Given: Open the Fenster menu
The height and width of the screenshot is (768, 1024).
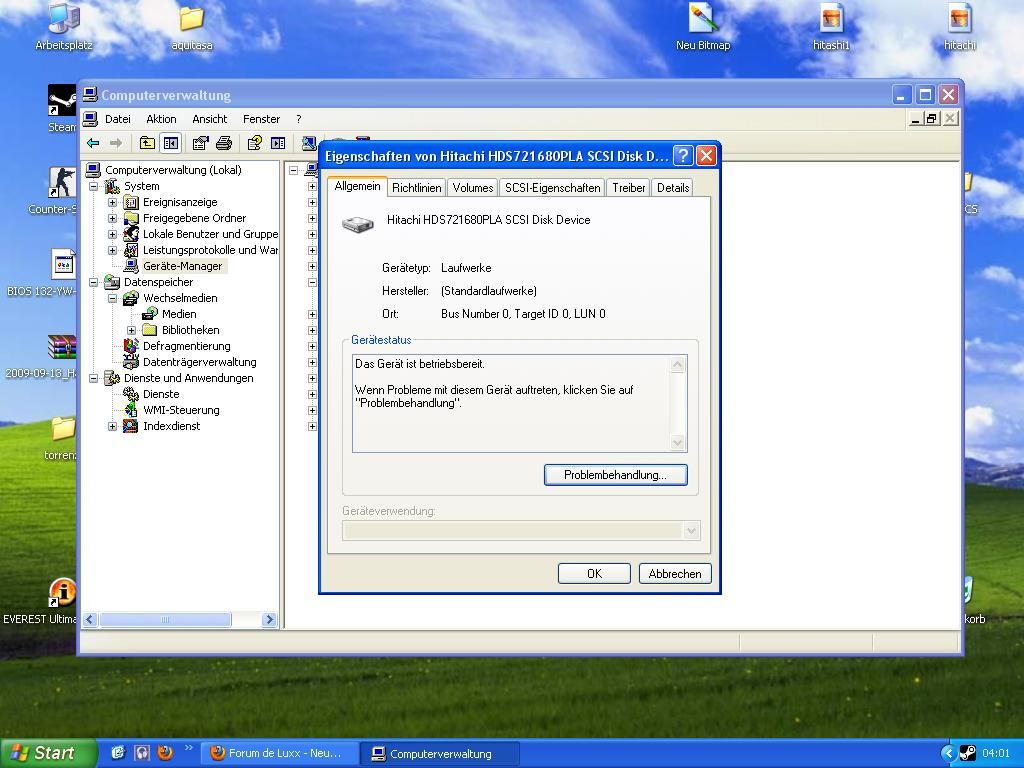Looking at the screenshot, I should 261,119.
